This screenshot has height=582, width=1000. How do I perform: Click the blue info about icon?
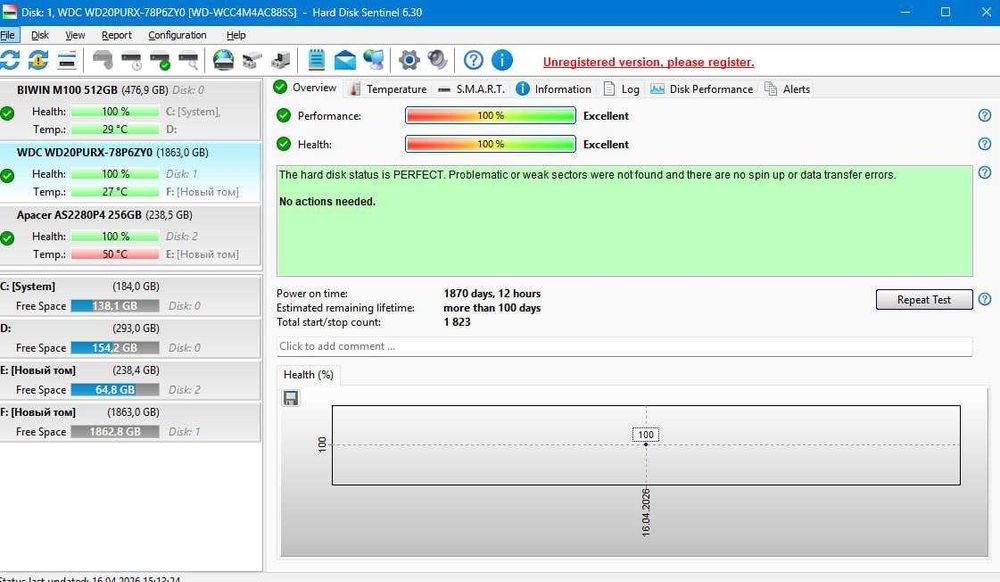502,61
